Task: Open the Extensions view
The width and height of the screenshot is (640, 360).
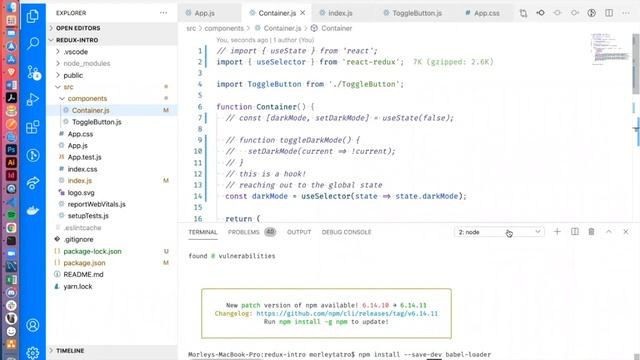Action: pos(33,127)
